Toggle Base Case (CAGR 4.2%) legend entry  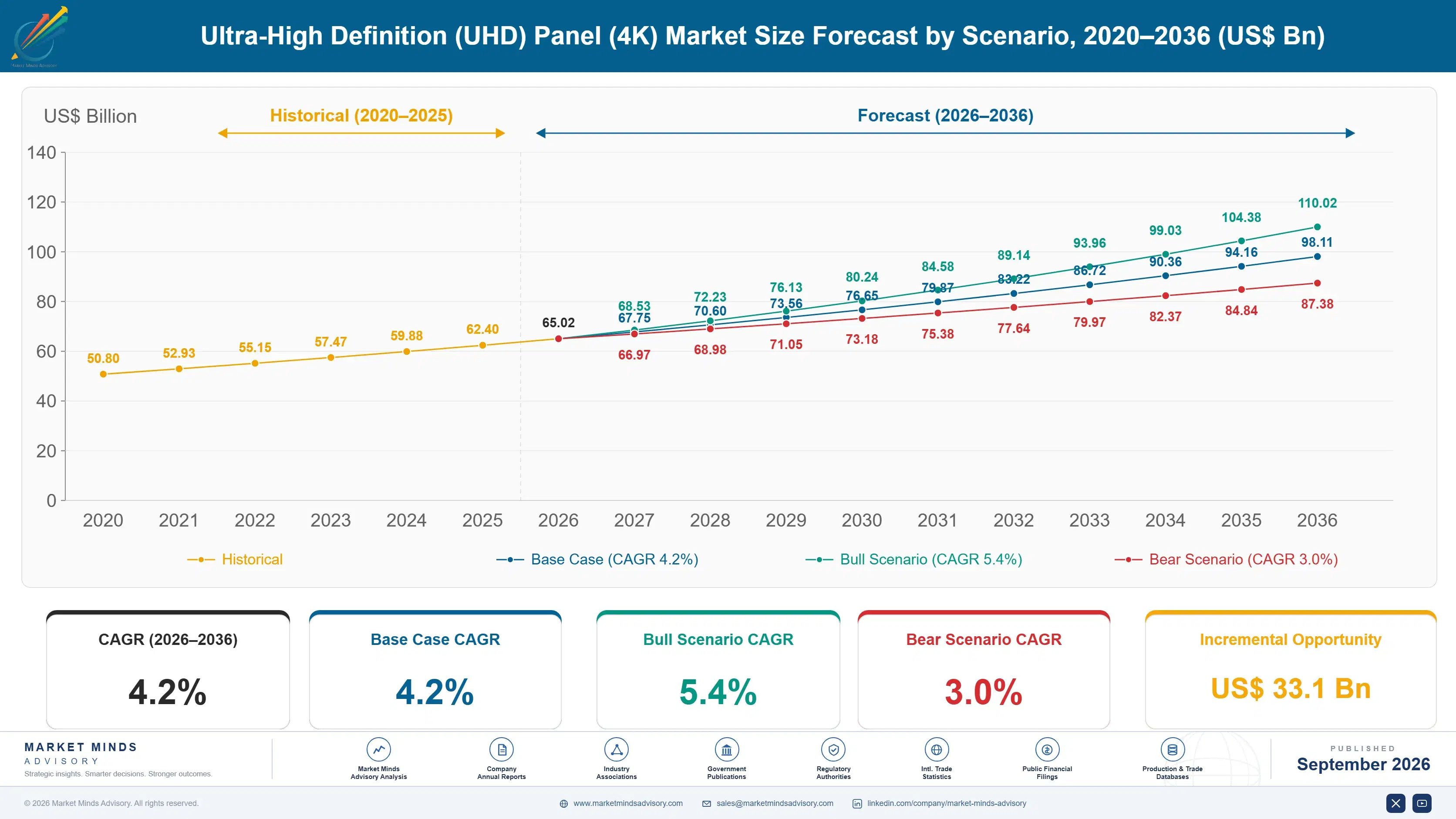[597, 559]
